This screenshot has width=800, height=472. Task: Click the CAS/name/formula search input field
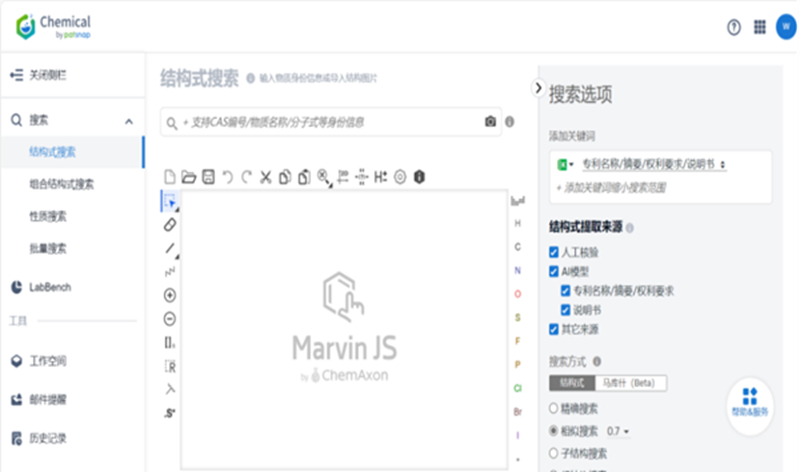[x=331, y=122]
